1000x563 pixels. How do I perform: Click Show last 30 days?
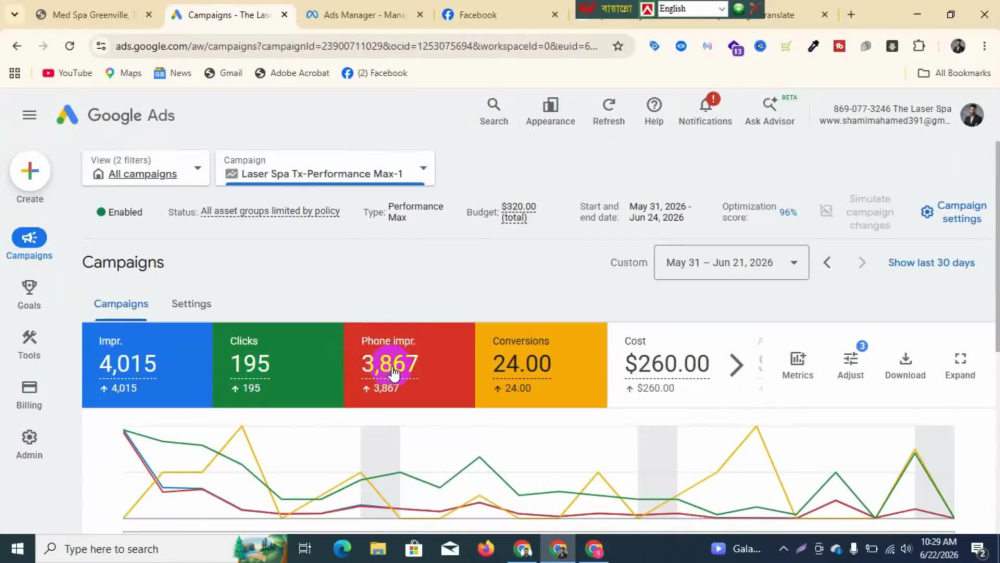pos(931,262)
